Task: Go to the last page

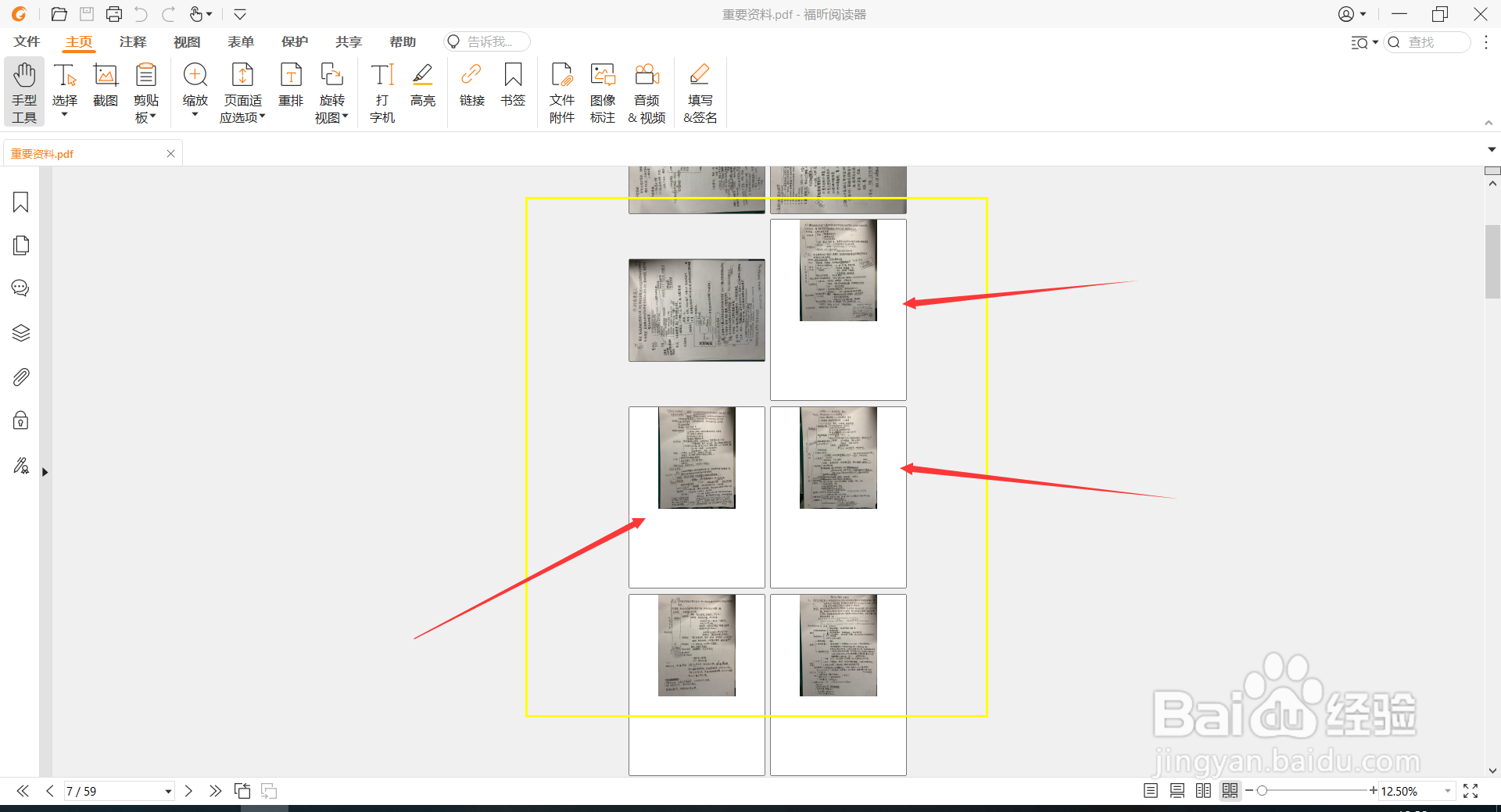Action: (215, 791)
